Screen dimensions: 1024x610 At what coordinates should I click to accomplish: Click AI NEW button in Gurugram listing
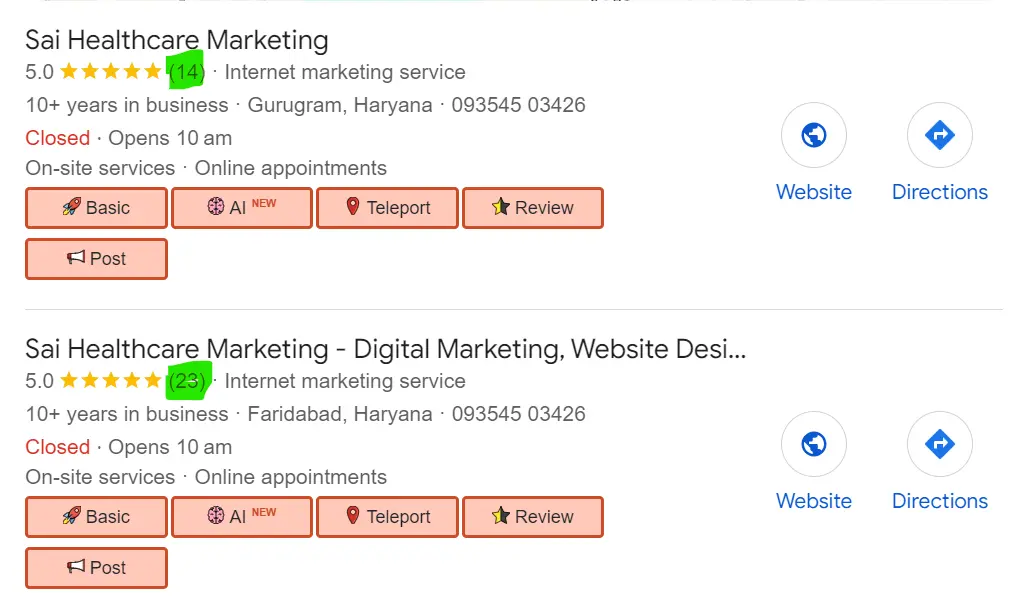click(x=242, y=208)
